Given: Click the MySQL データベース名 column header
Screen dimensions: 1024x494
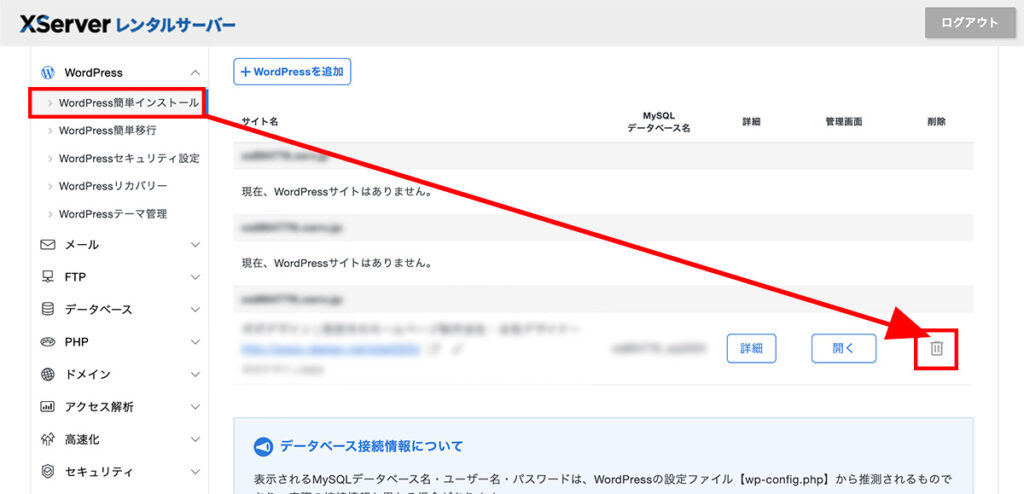Looking at the screenshot, I should [658, 122].
